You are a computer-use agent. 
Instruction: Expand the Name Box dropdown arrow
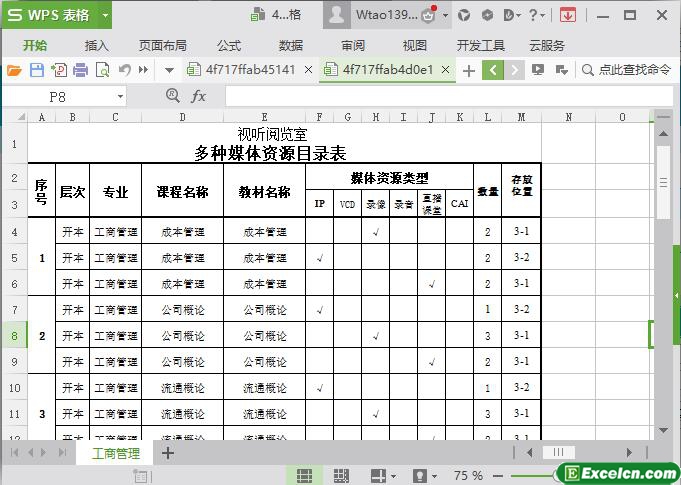pyautogui.click(x=120, y=96)
